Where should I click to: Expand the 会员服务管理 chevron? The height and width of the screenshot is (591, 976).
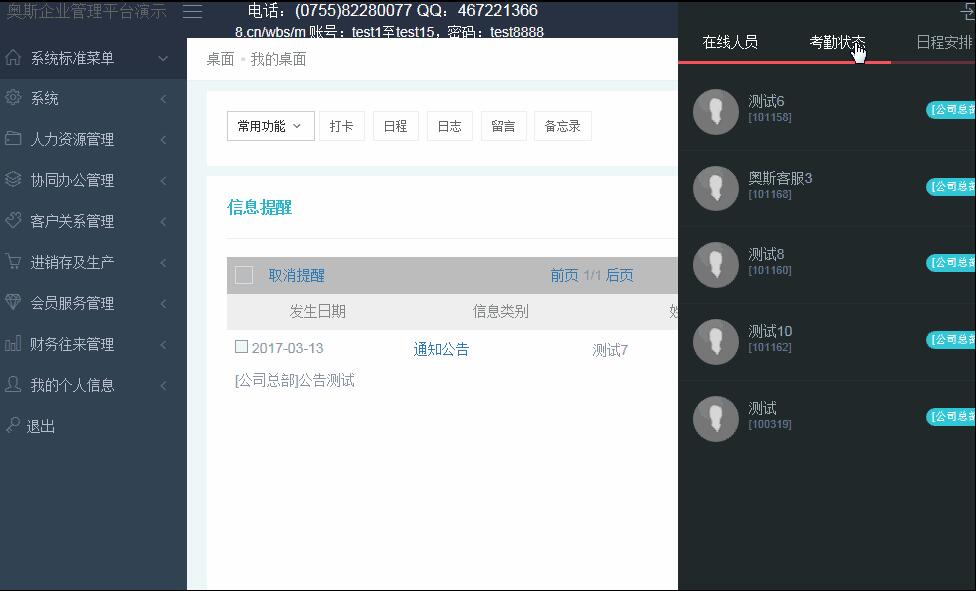(163, 303)
